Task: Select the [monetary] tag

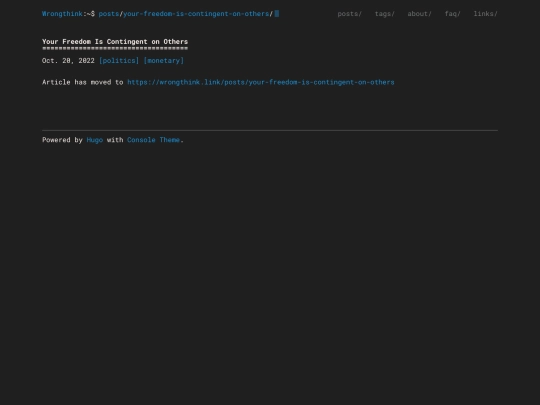Action: click(164, 61)
